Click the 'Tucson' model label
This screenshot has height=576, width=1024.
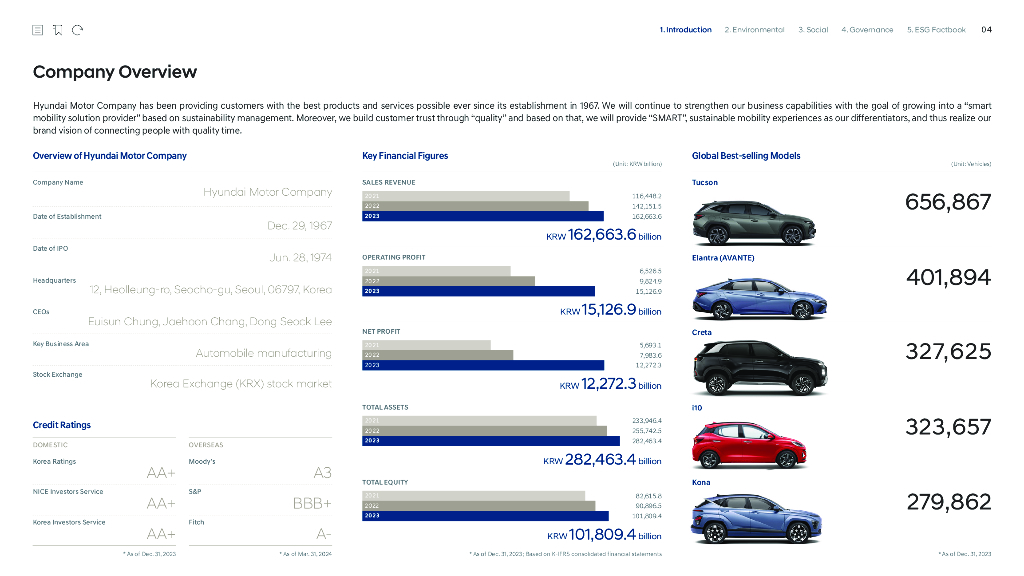pyautogui.click(x=705, y=183)
